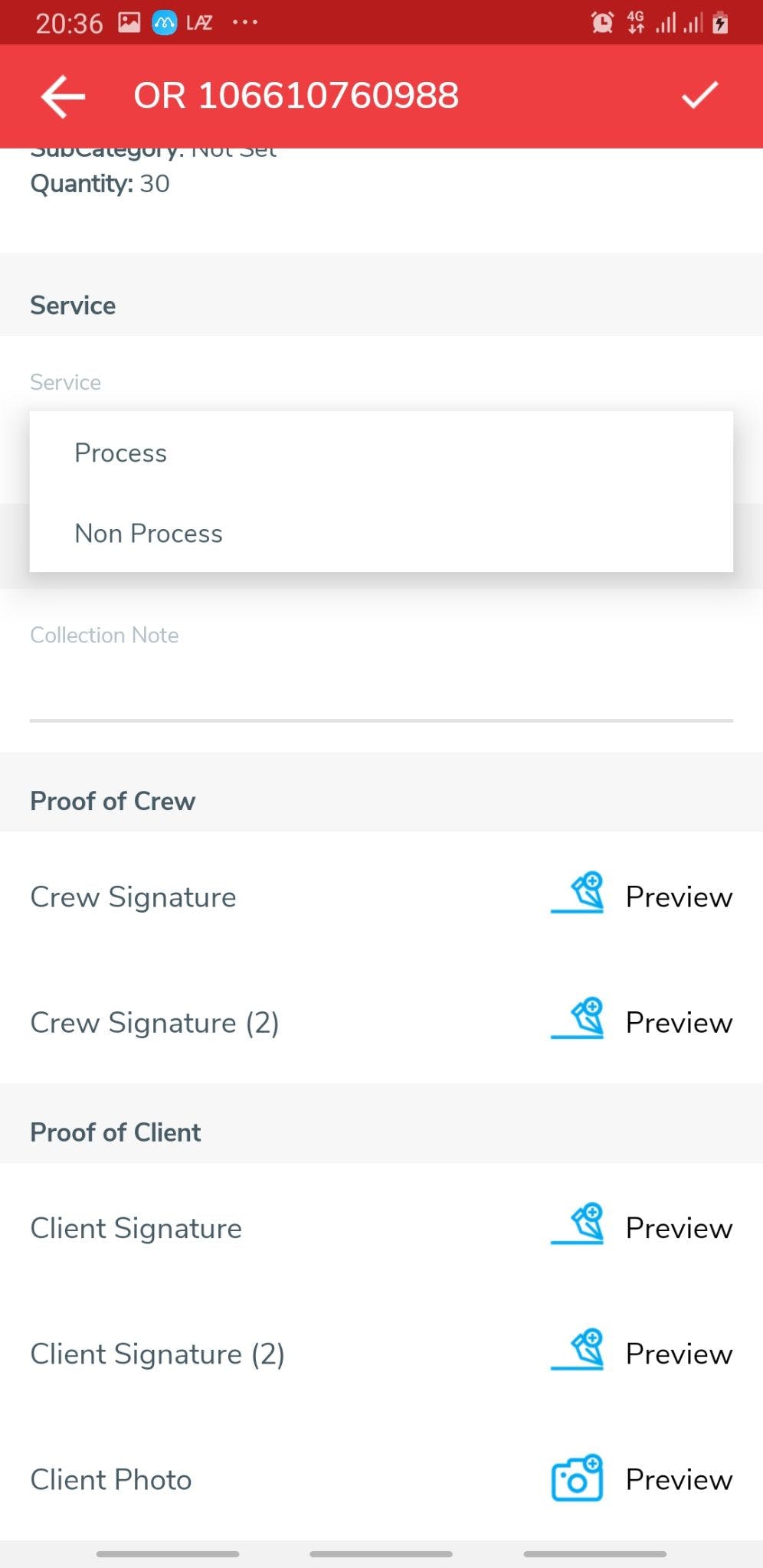Image resolution: width=763 pixels, height=1568 pixels.
Task: Tap the back arrow in header
Action: (63, 96)
